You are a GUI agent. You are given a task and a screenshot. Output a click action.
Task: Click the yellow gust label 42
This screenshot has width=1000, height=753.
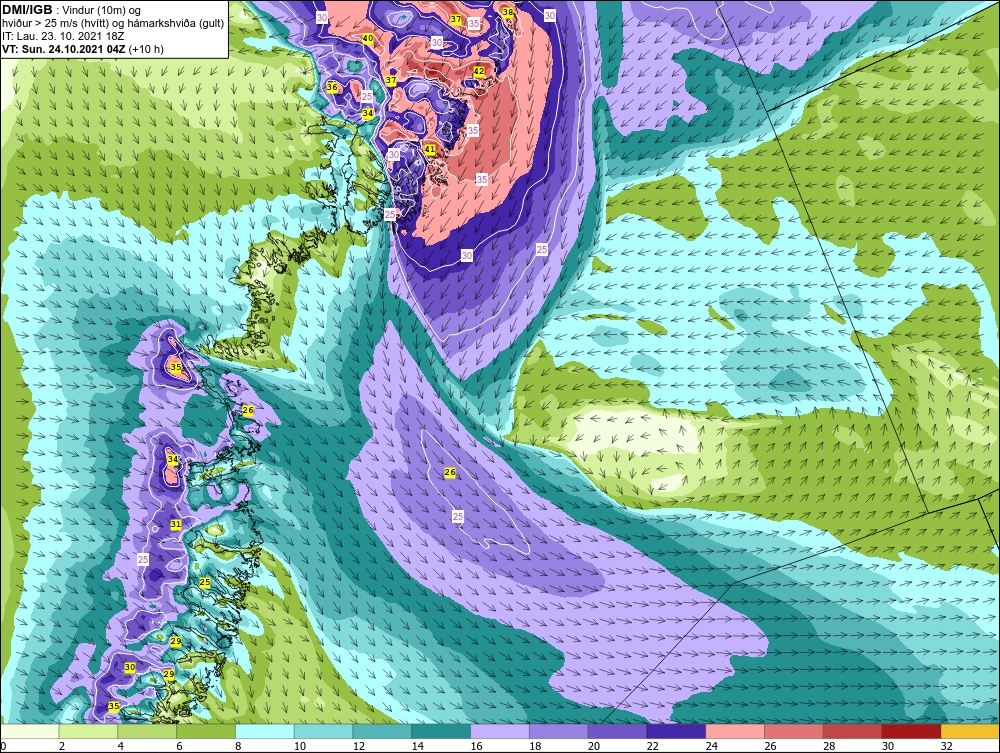click(479, 71)
